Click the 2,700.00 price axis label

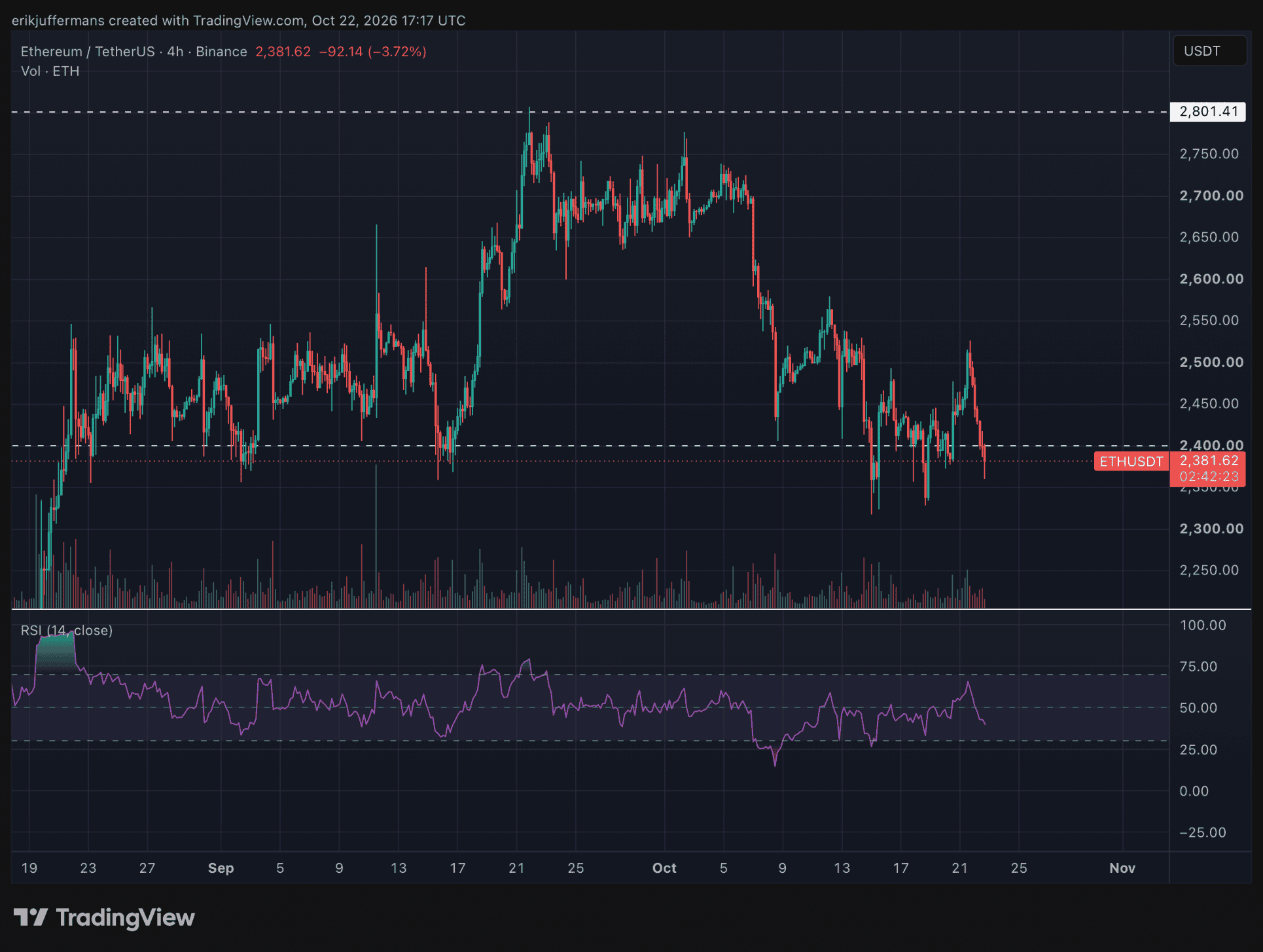click(x=1211, y=196)
